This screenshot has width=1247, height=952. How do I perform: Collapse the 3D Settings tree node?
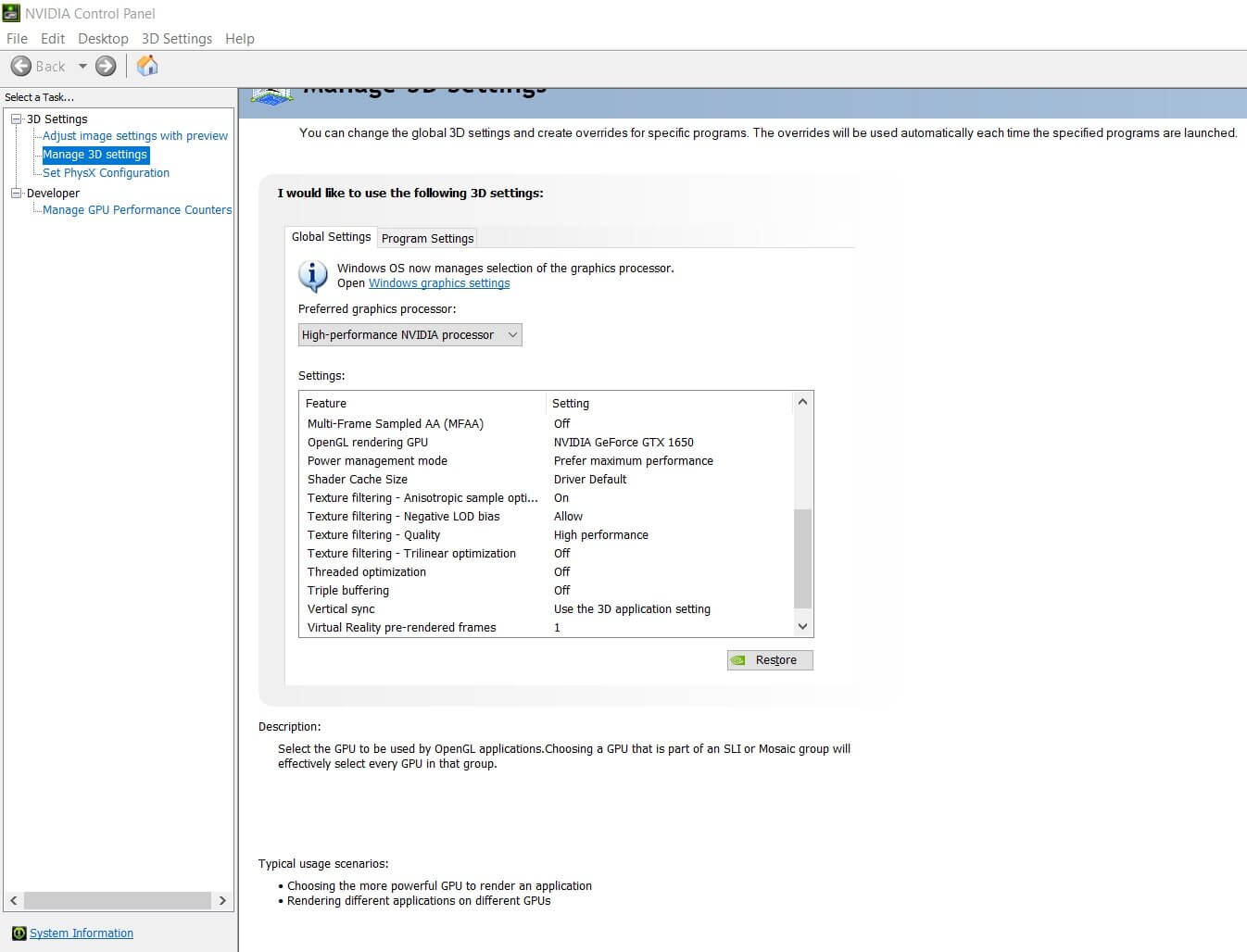point(16,119)
